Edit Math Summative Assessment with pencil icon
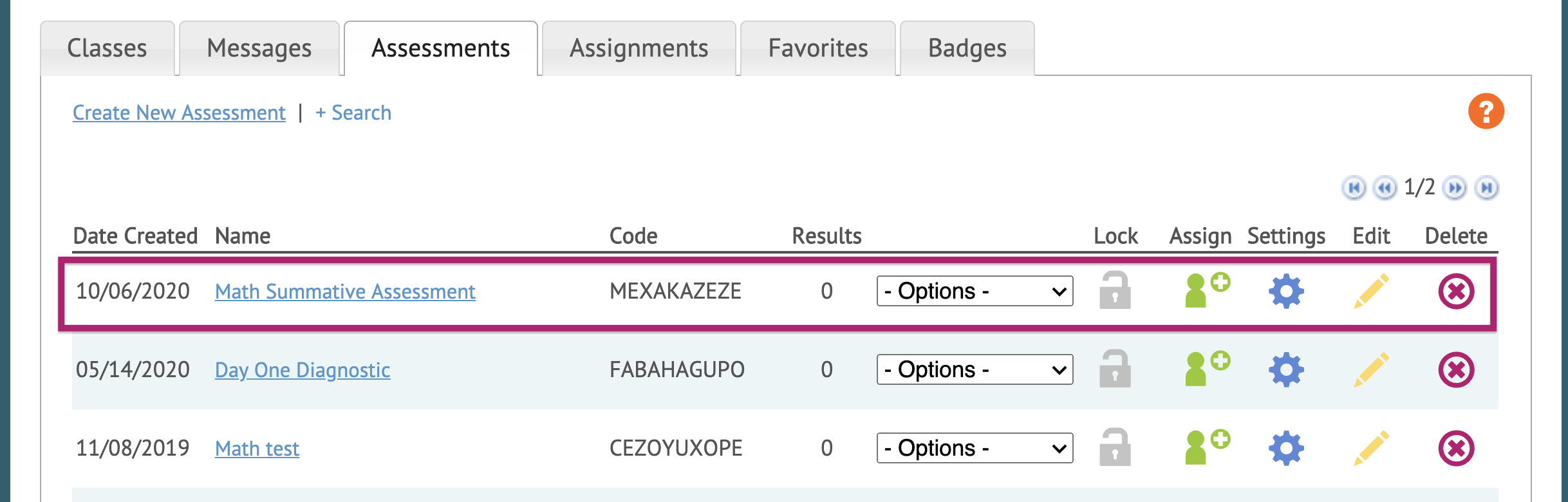This screenshot has width=1568, height=502. click(1371, 292)
